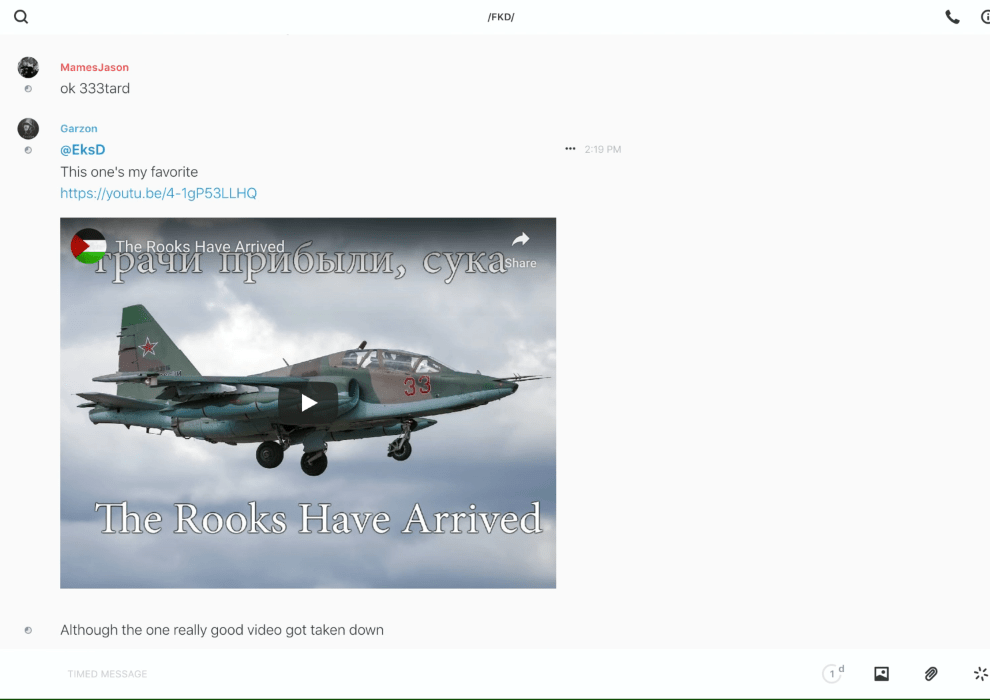Click the /FKD/ conversation title

501,17
